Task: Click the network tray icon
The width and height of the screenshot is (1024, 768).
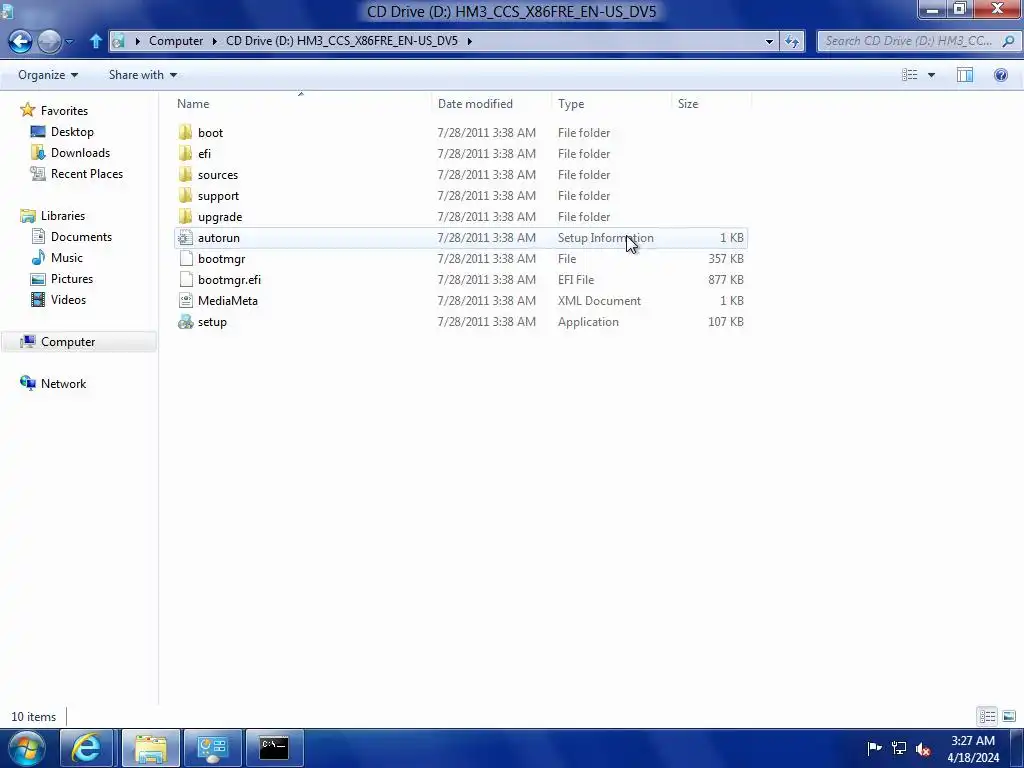Action: tap(899, 748)
